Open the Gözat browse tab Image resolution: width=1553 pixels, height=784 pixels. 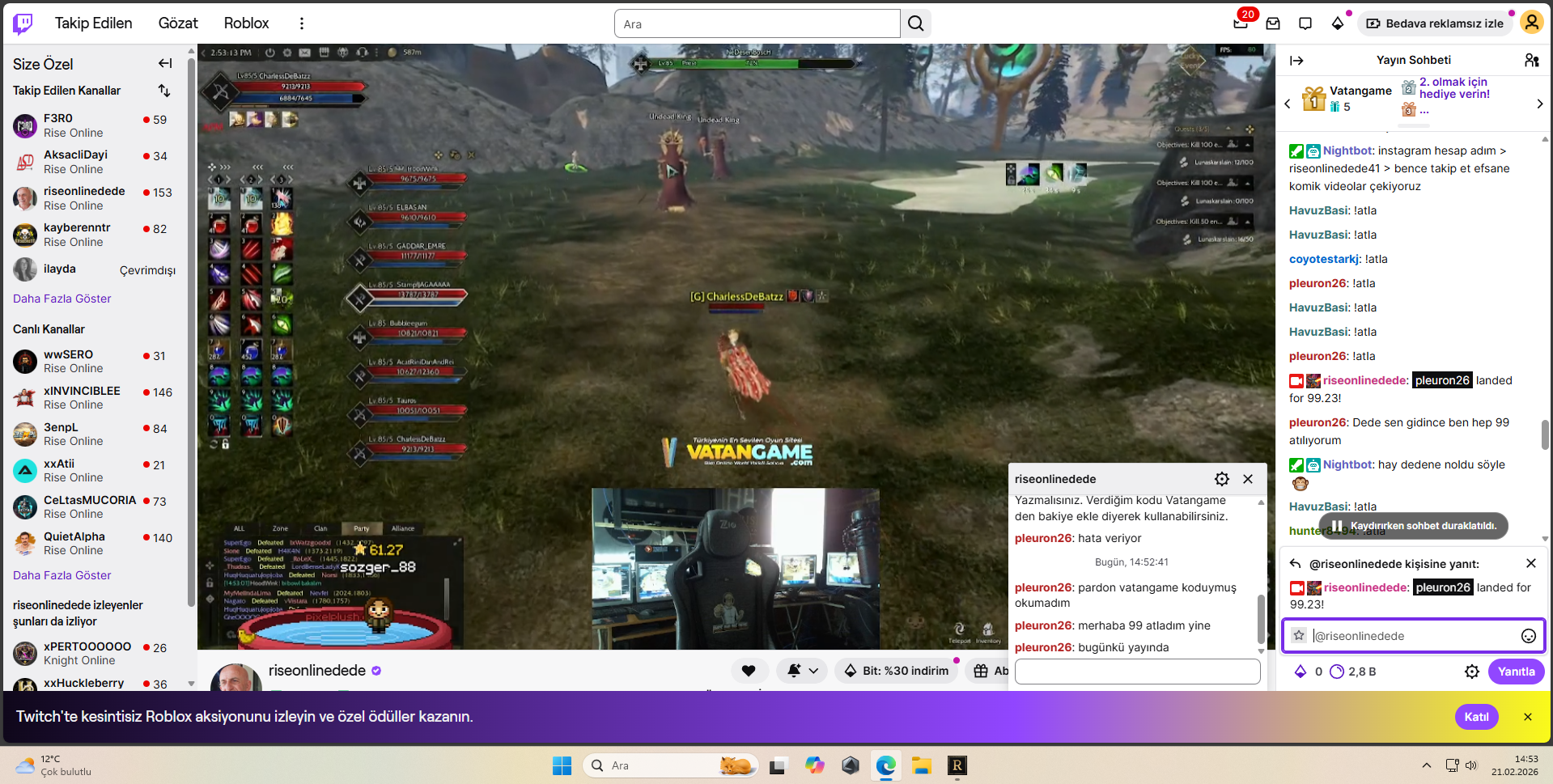pyautogui.click(x=178, y=23)
